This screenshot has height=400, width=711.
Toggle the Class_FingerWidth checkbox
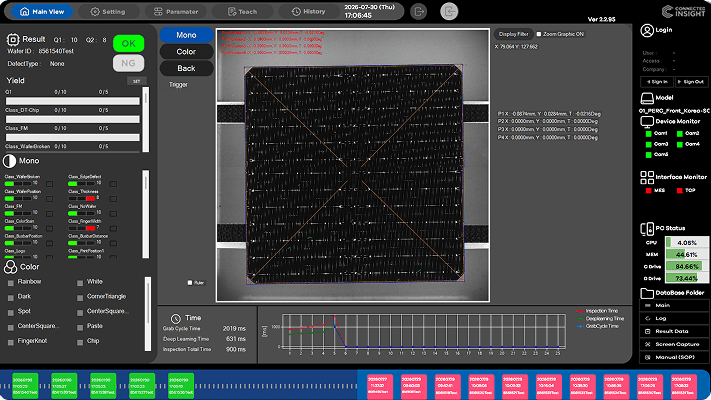tap(113, 229)
